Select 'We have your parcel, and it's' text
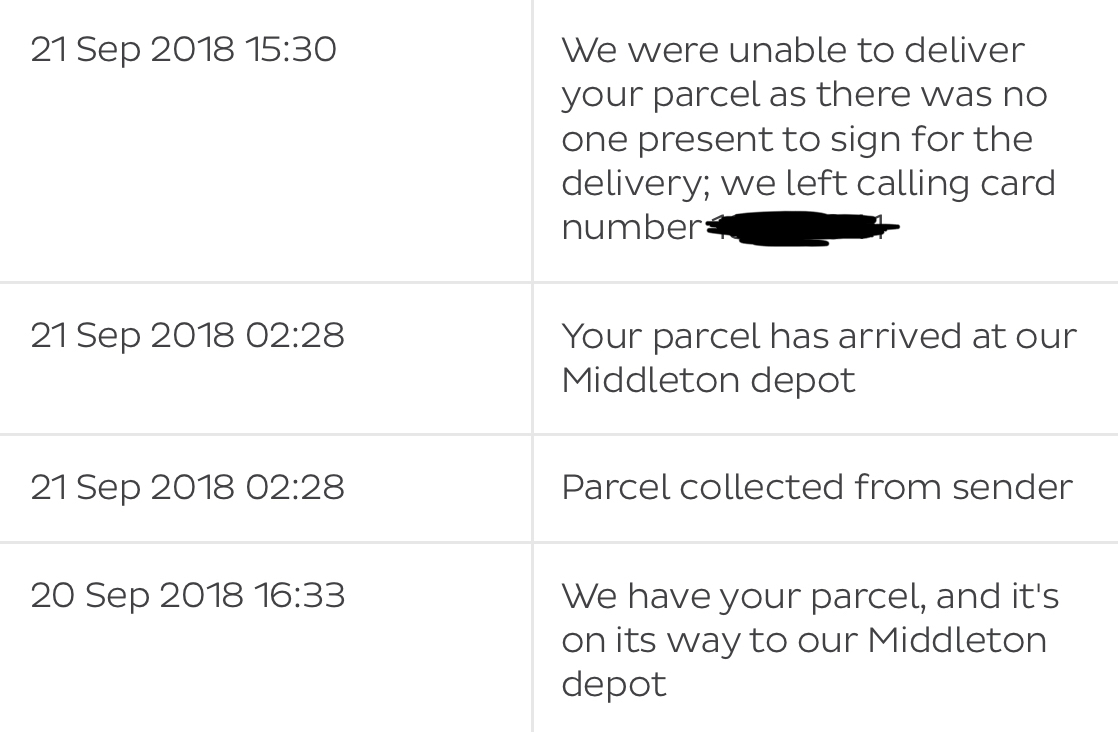This screenshot has height=732, width=1118. [810, 596]
